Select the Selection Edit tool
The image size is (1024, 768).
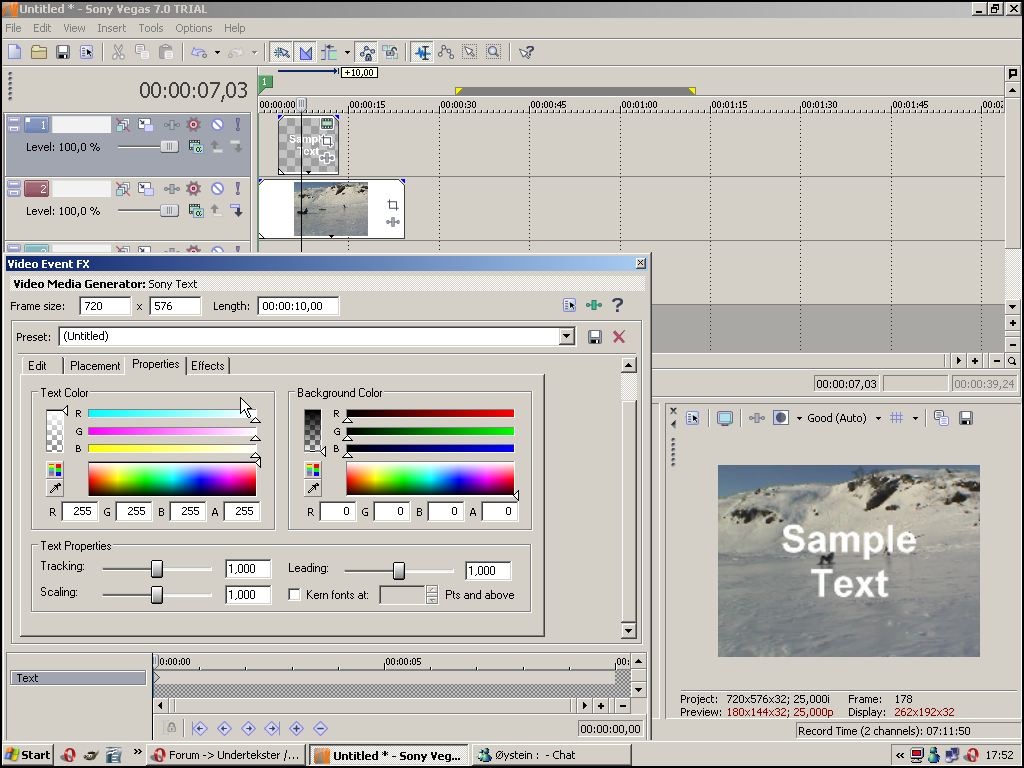[x=470, y=52]
